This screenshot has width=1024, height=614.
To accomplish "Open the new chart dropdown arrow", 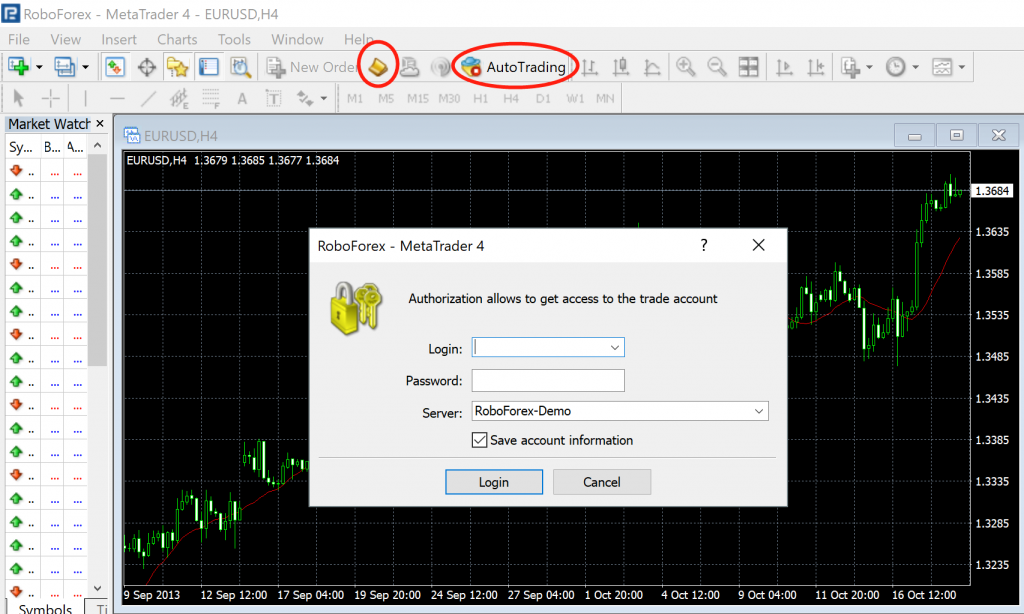I will 39,67.
